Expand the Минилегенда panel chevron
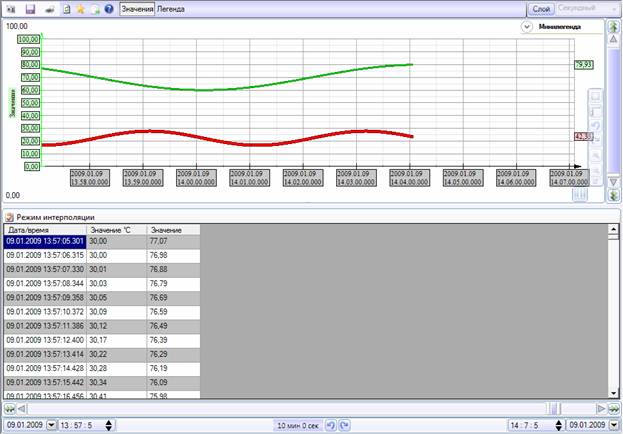 526,27
